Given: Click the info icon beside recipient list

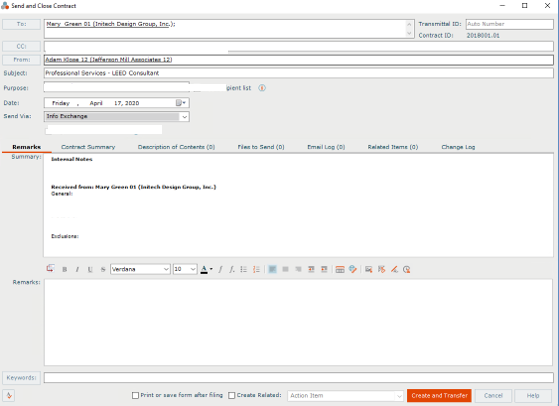Looking at the screenshot, I should pyautogui.click(x=262, y=88).
